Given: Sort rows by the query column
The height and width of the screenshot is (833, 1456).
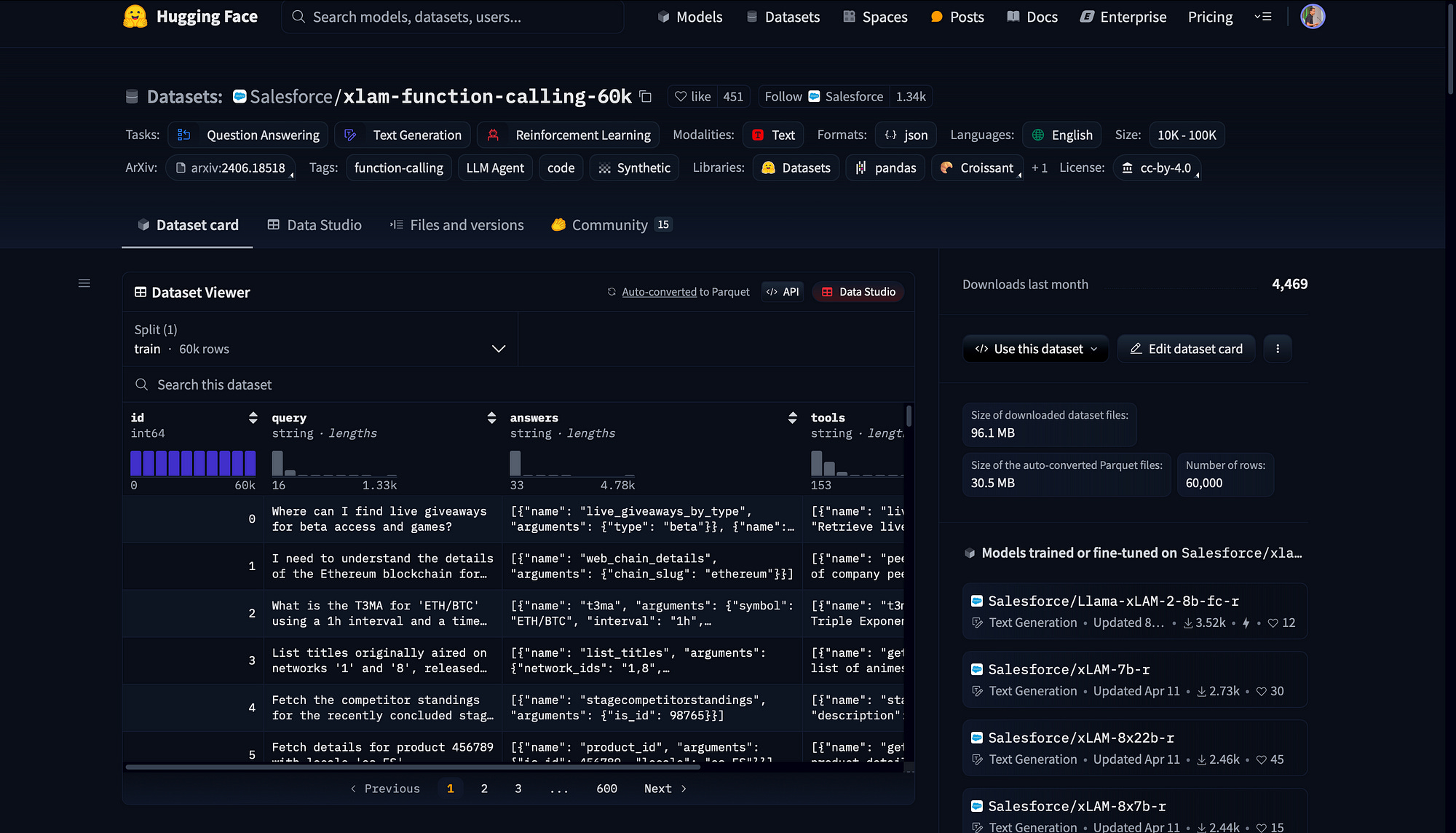Looking at the screenshot, I should point(492,417).
